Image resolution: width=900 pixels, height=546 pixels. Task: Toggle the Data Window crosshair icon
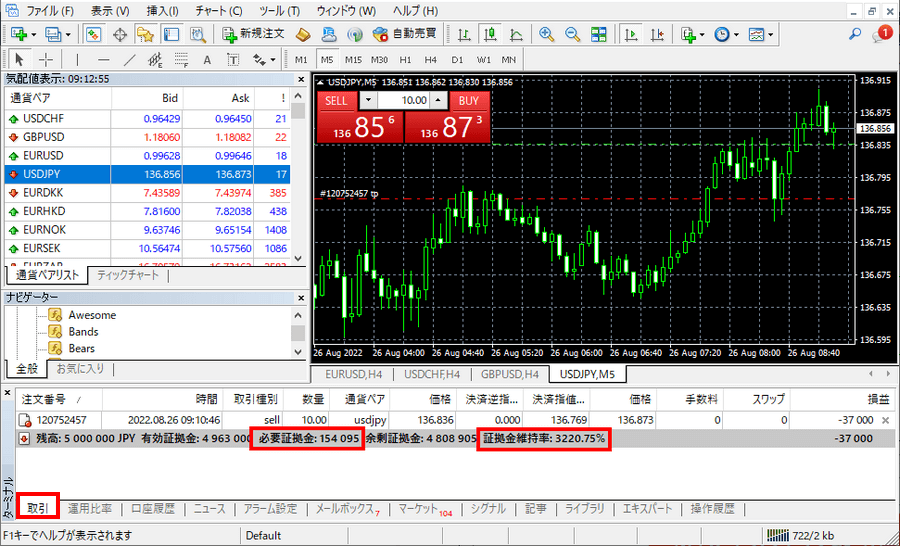pos(120,34)
